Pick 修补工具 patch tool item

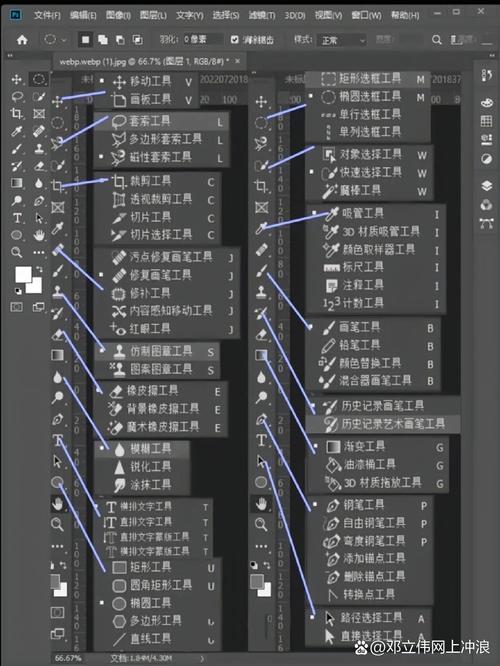(166, 293)
